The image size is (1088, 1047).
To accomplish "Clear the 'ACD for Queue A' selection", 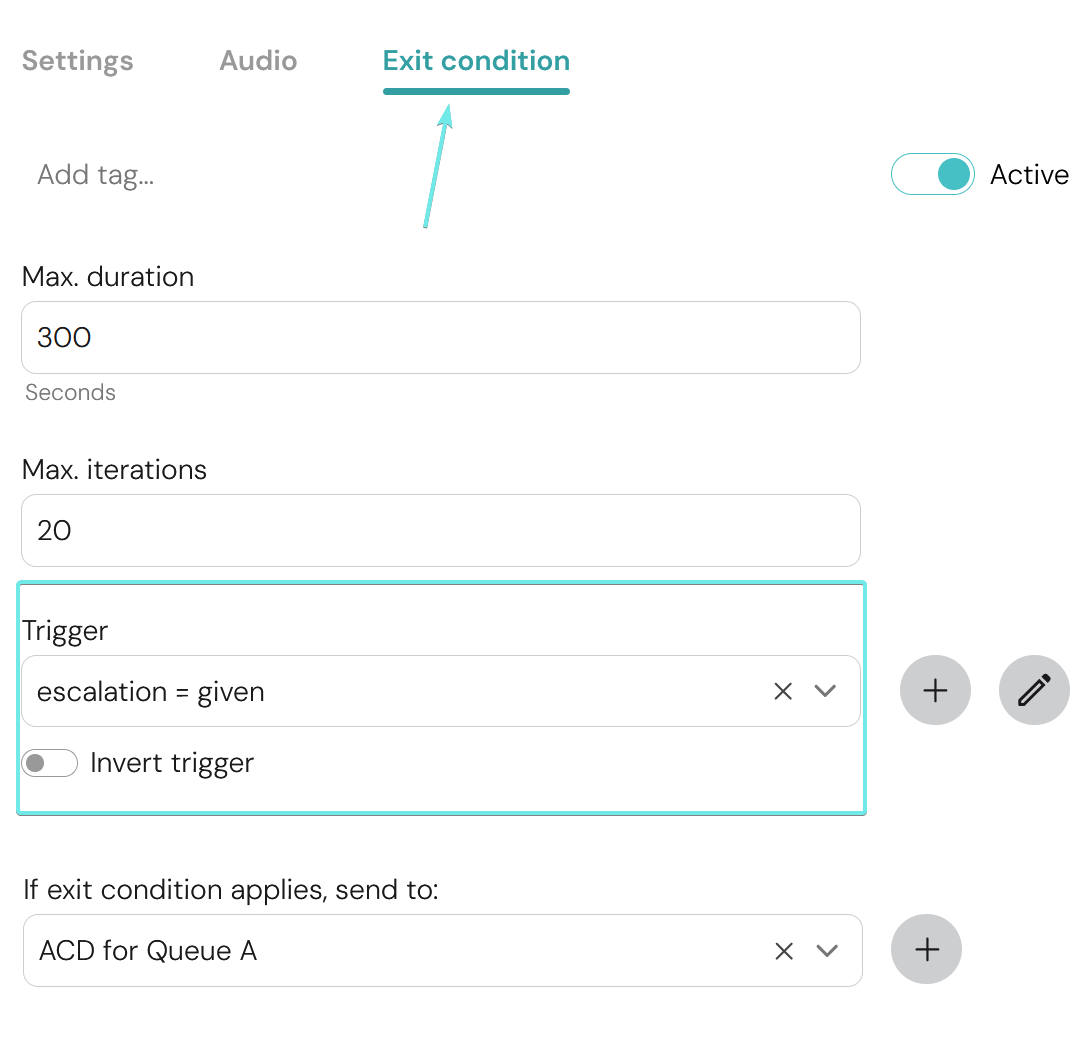I will click(x=784, y=951).
